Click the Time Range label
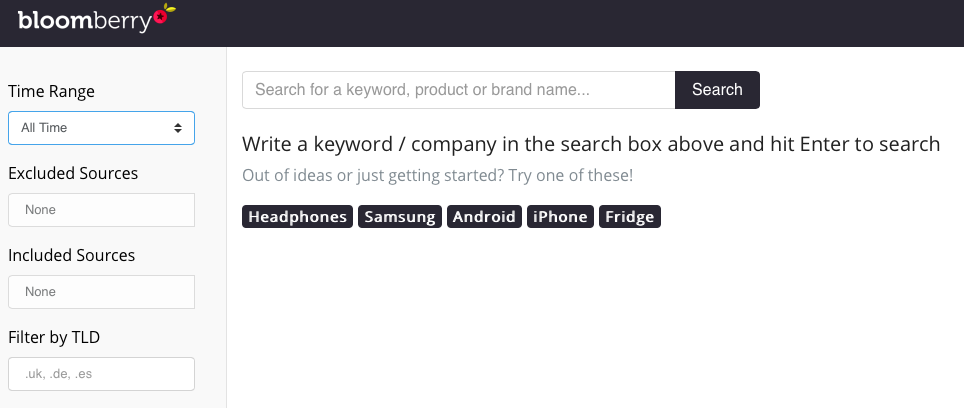The image size is (964, 408). [x=52, y=92]
